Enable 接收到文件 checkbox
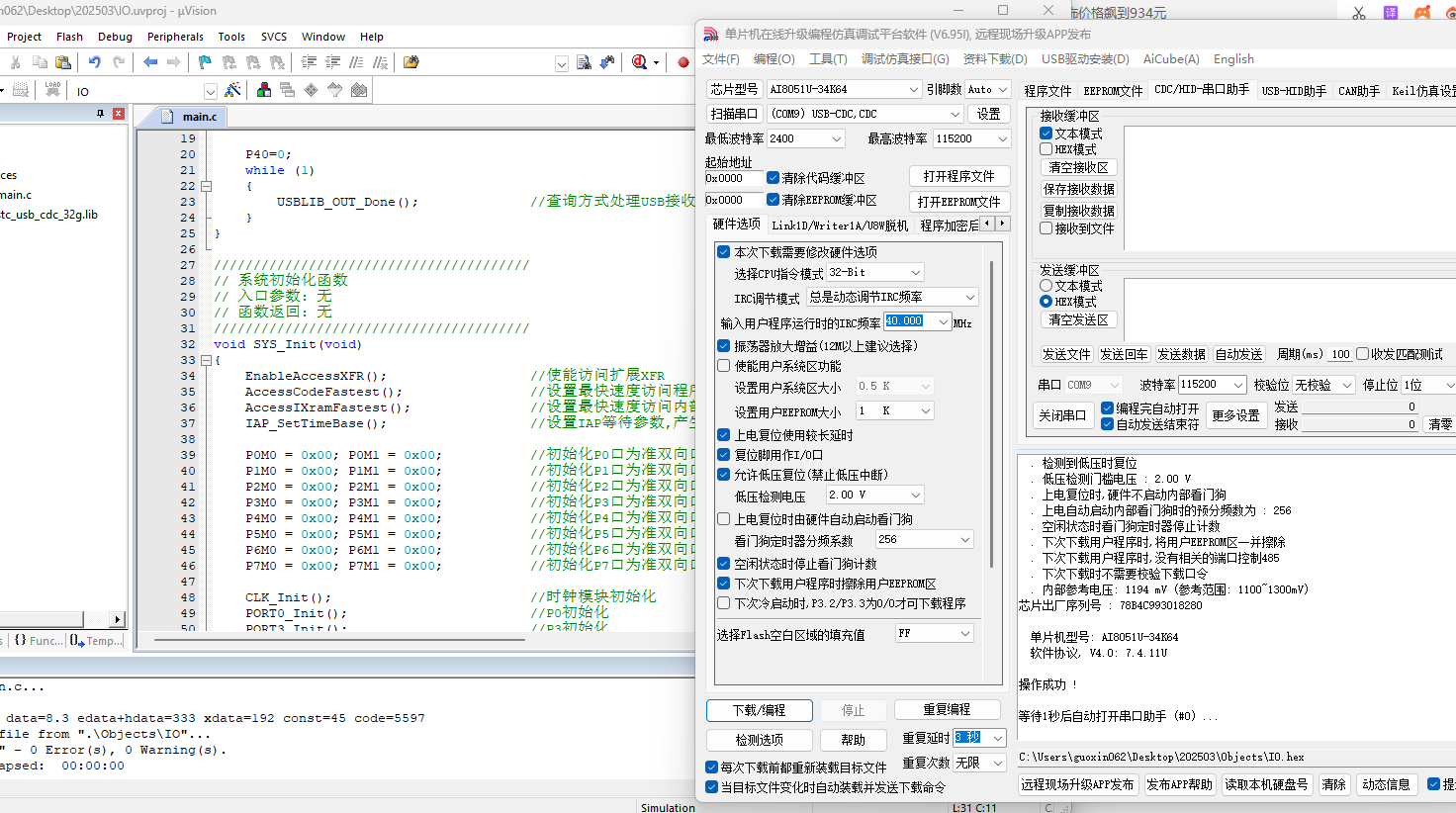Screen dimensions: 1456x813 pyautogui.click(x=1046, y=228)
